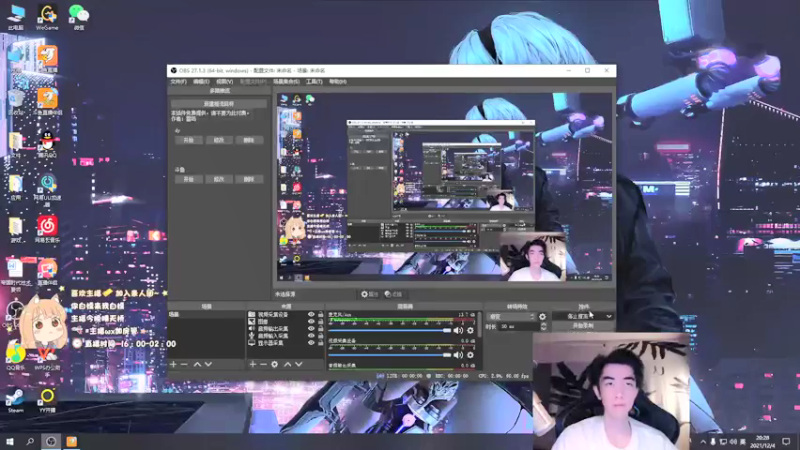Open the scene transition type dropdown
This screenshot has width=800, height=450.
pos(511,317)
